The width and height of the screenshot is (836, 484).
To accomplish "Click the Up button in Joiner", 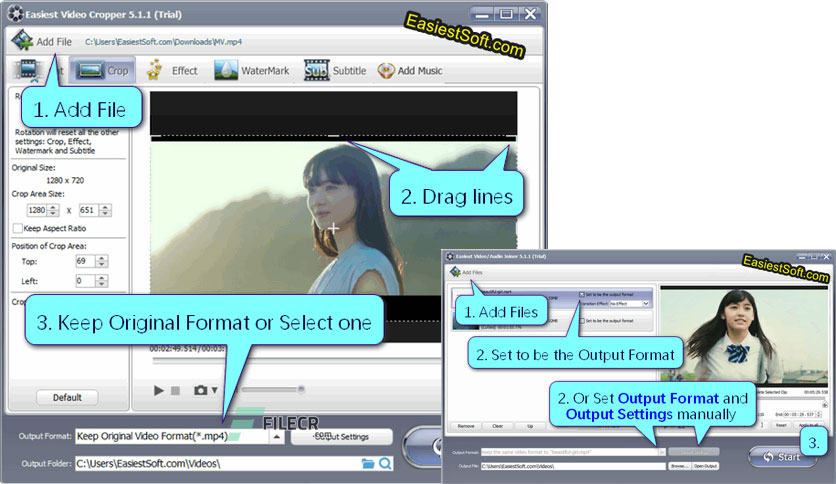I will 530,426.
